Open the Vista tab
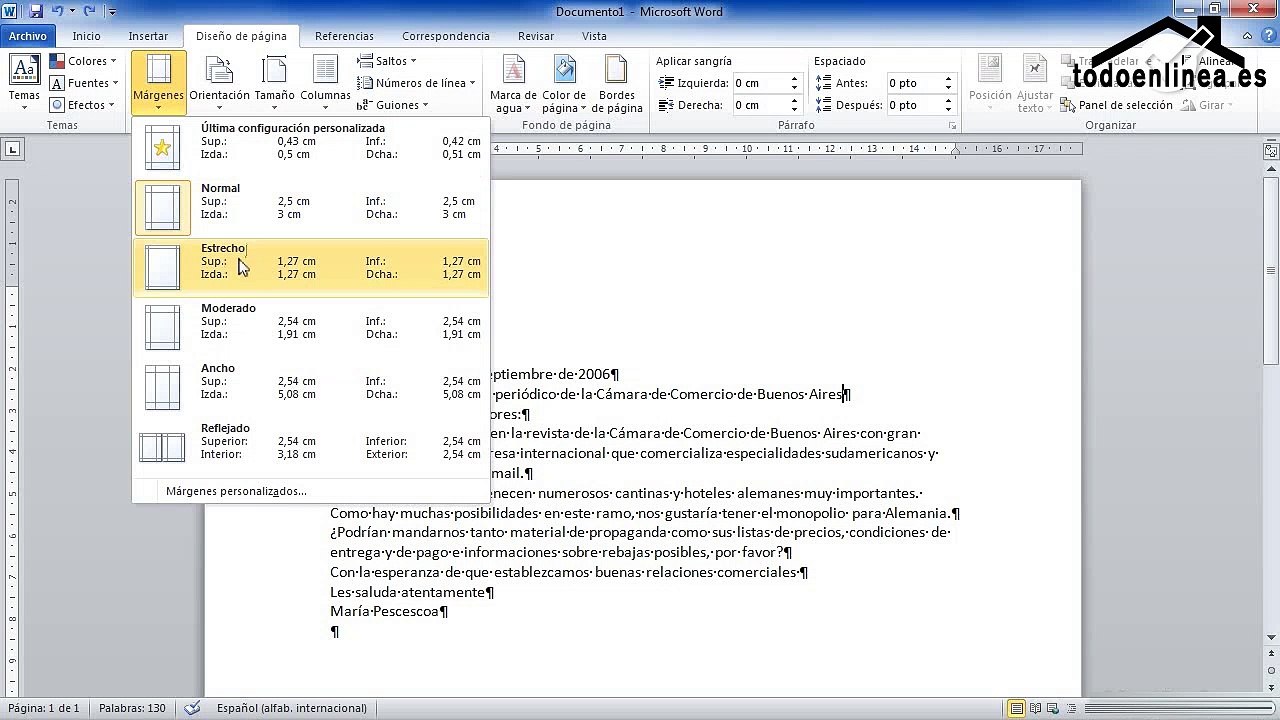 point(594,36)
